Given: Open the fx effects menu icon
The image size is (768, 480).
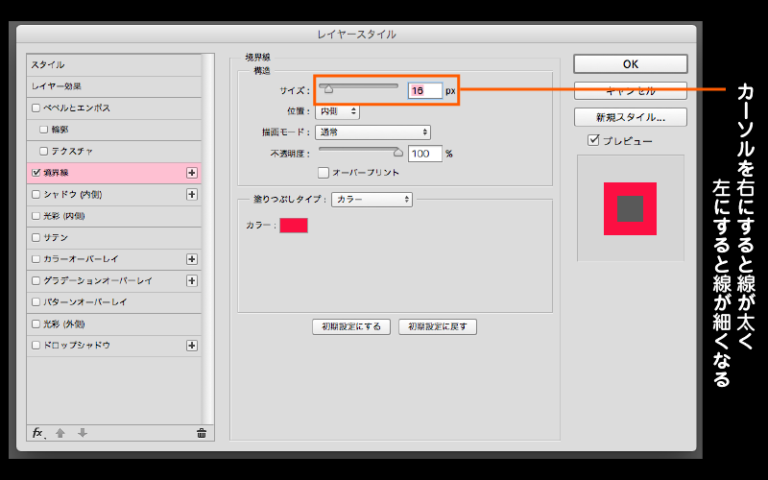Looking at the screenshot, I should tap(38, 433).
